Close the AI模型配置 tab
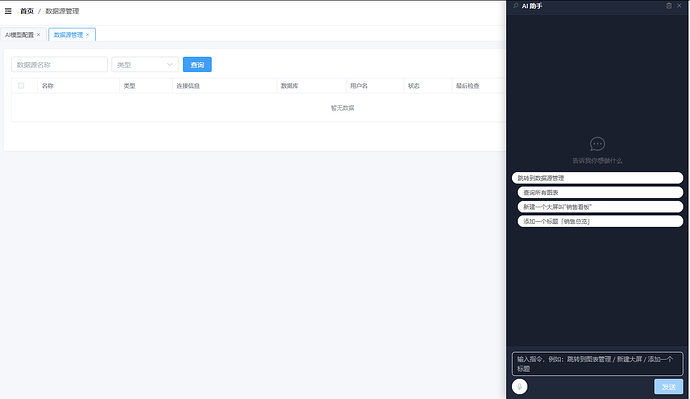This screenshot has height=399, width=690. click(39, 35)
